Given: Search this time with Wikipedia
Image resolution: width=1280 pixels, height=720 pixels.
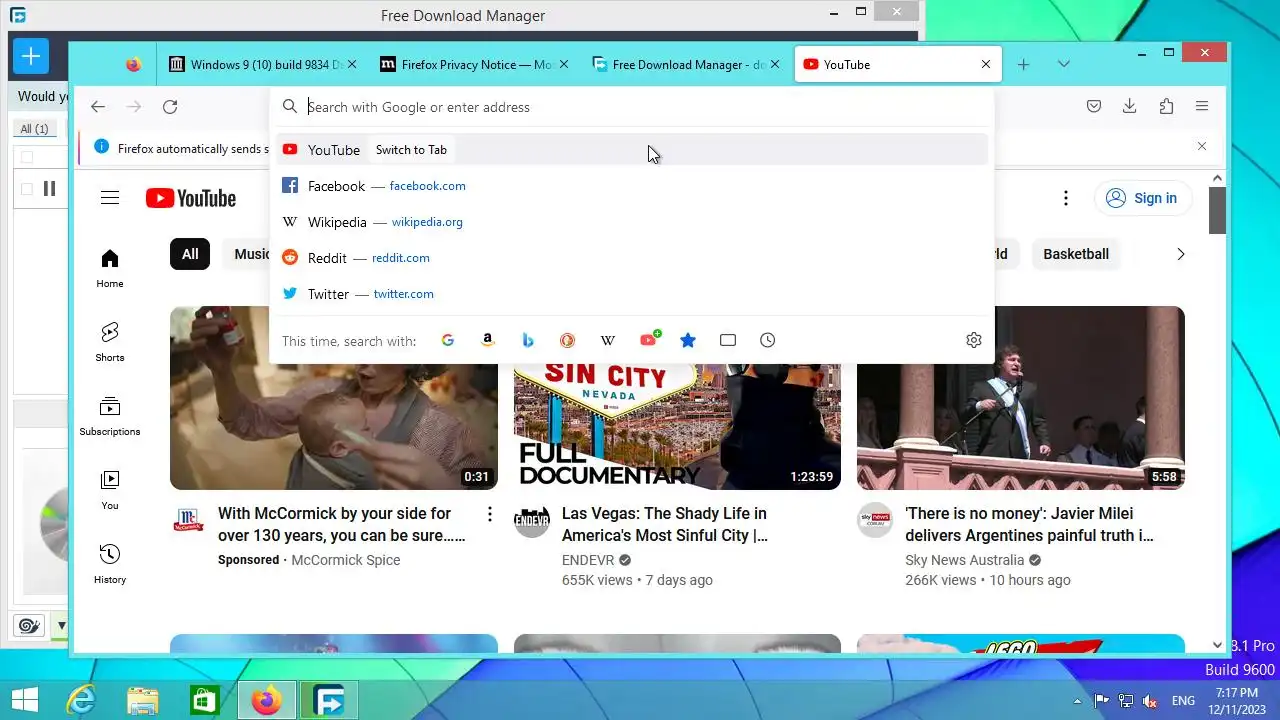Looking at the screenshot, I should tap(608, 340).
